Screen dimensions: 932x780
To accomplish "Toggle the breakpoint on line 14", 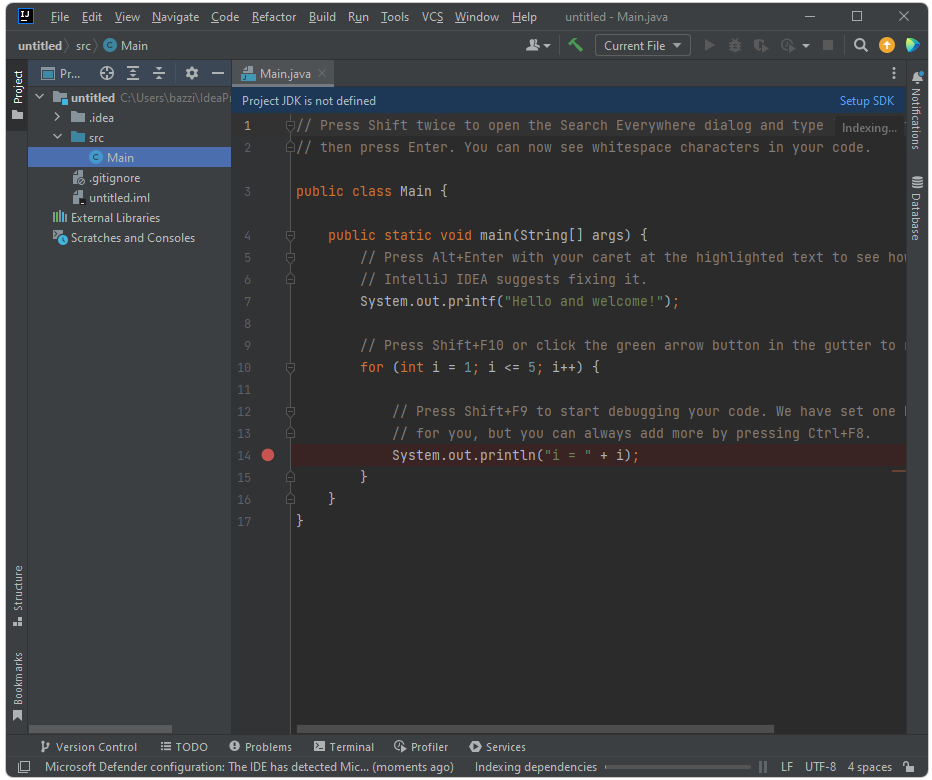I will pos(267,455).
